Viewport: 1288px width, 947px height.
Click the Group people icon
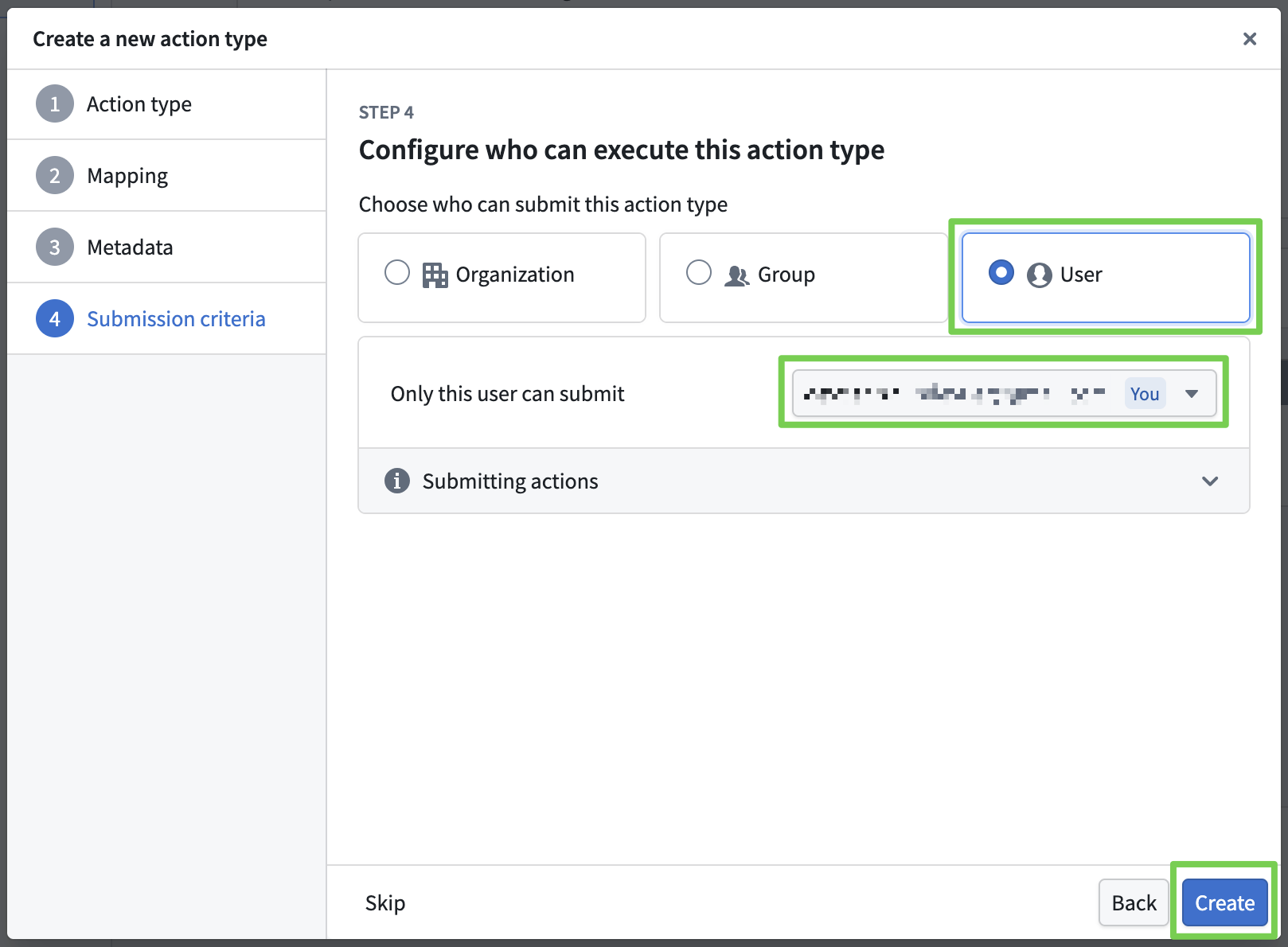(x=736, y=275)
